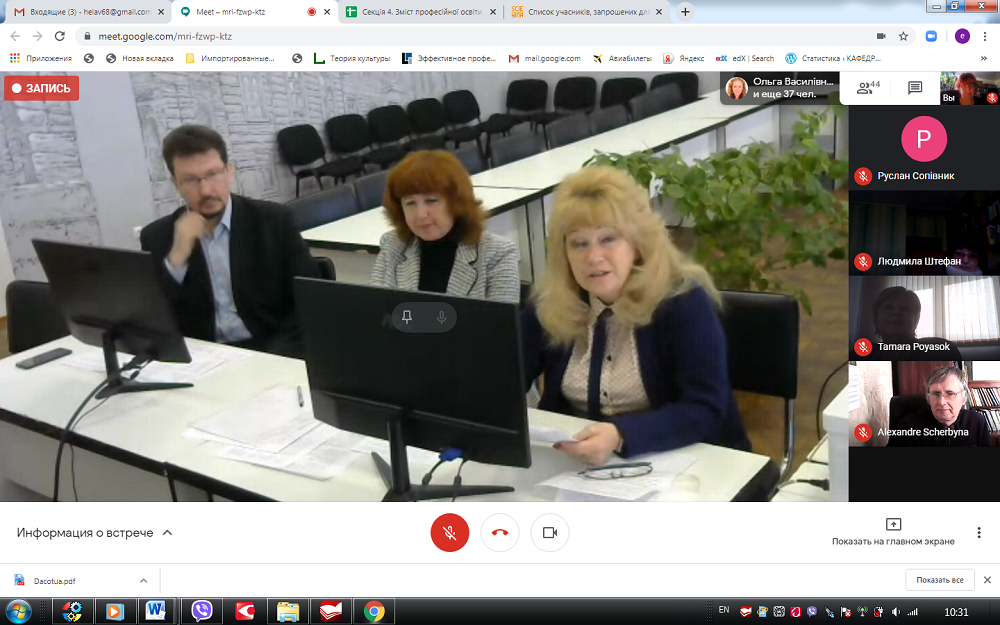
Task: Open the participants list icon
Action: (x=867, y=88)
